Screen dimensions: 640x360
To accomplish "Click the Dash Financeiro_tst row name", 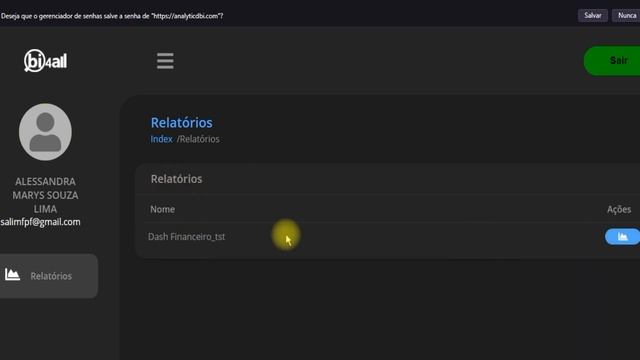I will coord(187,237).
